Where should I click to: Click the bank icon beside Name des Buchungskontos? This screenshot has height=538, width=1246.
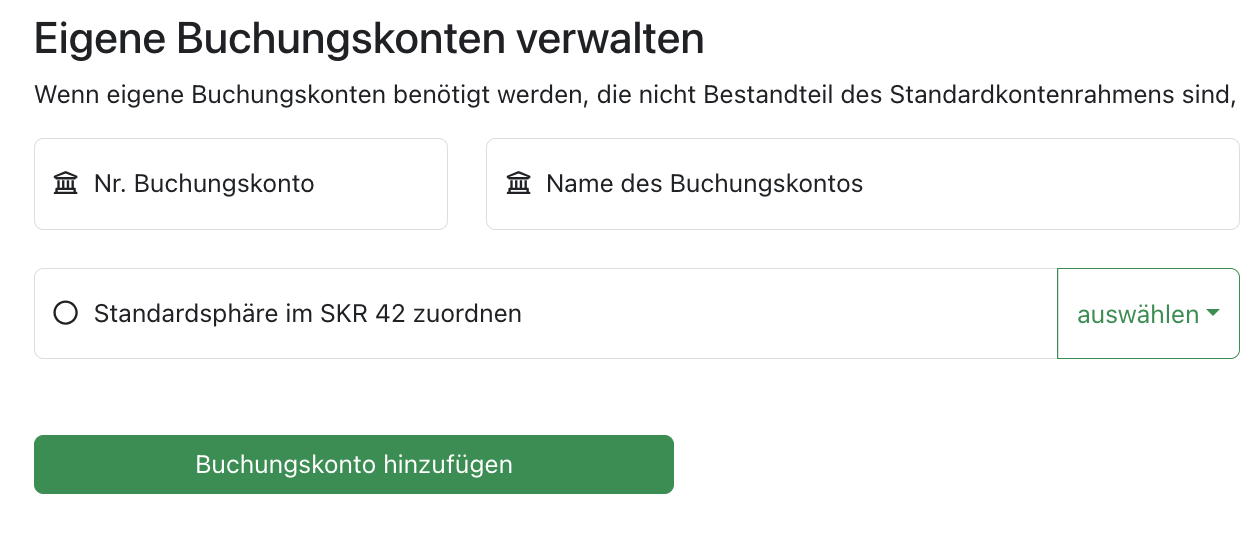point(518,184)
